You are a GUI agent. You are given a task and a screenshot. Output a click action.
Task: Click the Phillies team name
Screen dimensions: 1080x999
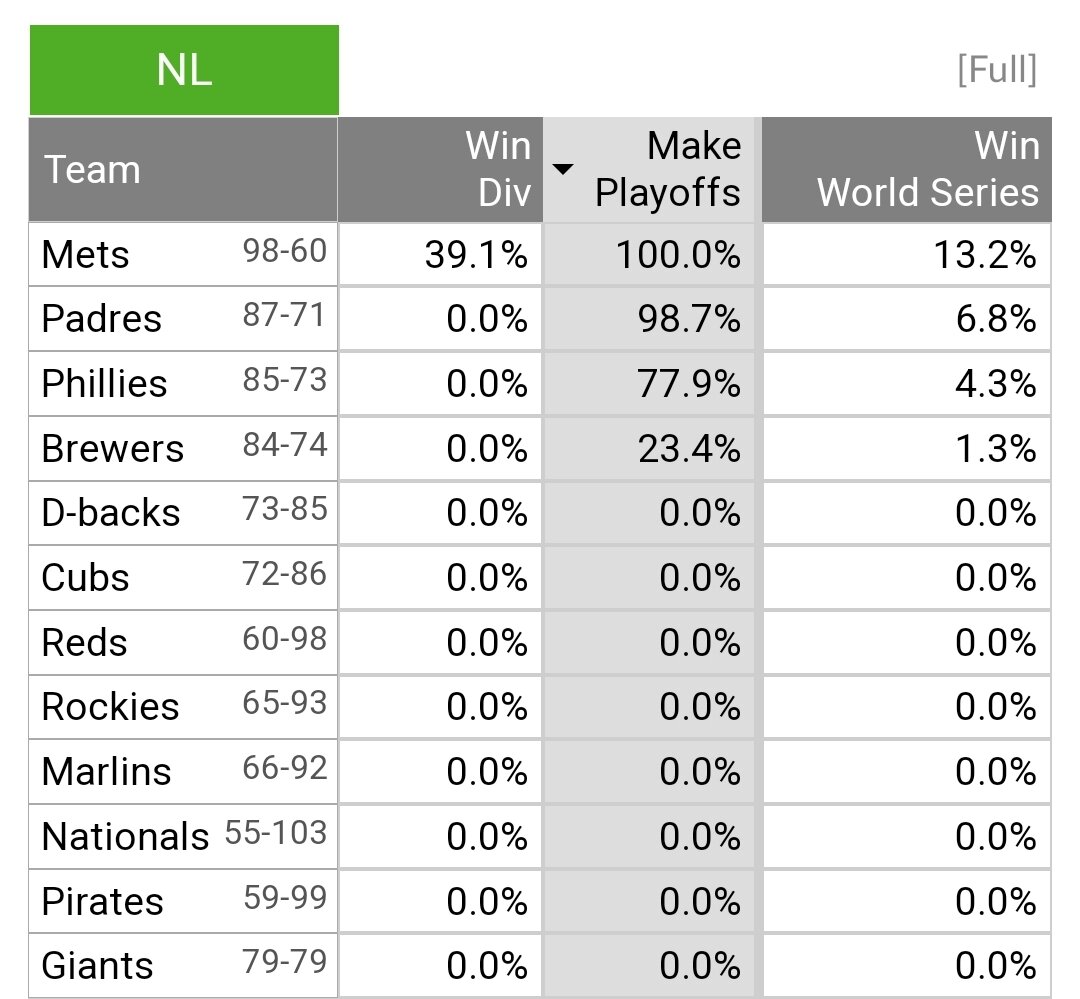104,384
